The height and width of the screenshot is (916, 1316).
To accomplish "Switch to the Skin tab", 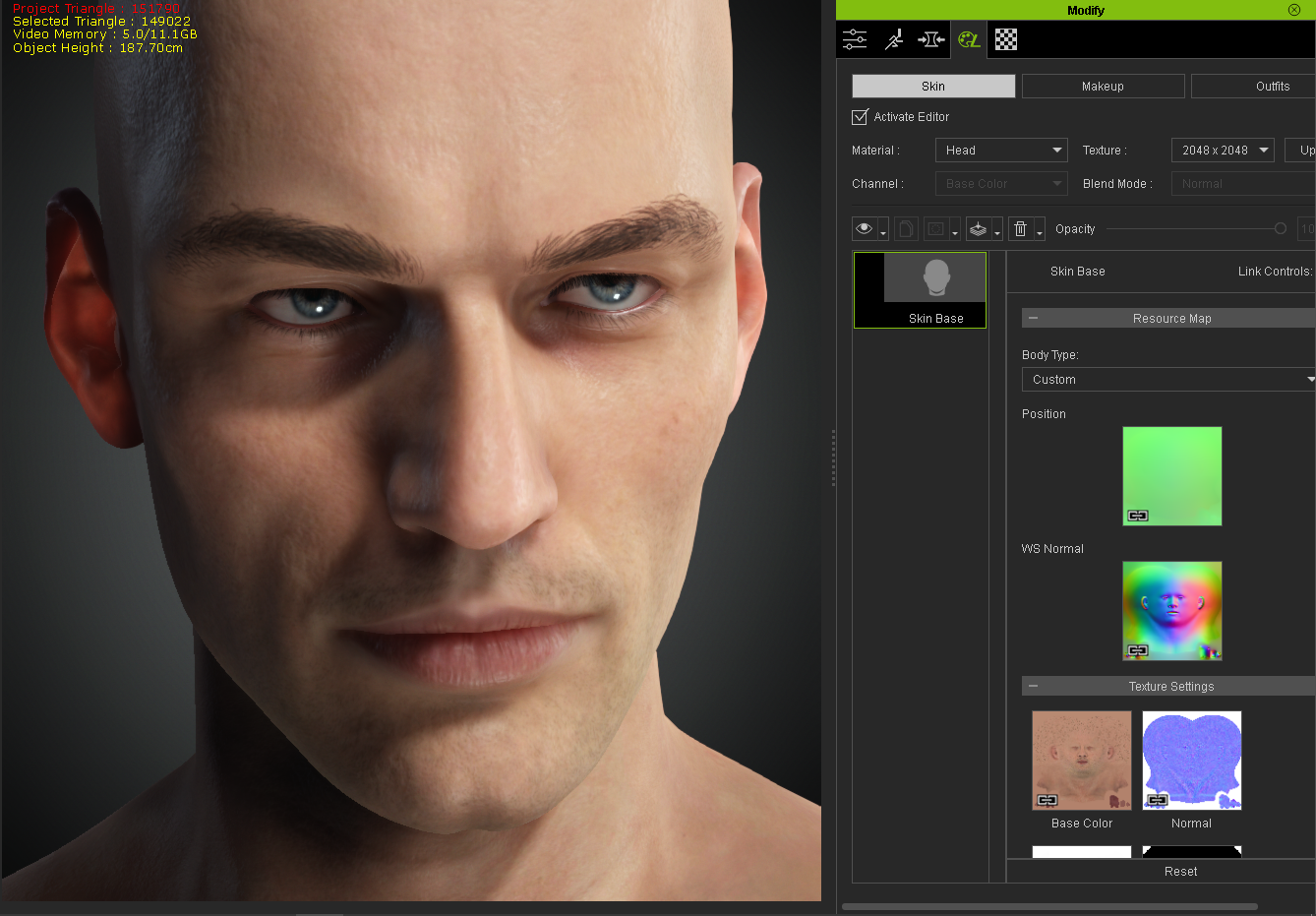I will [x=933, y=87].
